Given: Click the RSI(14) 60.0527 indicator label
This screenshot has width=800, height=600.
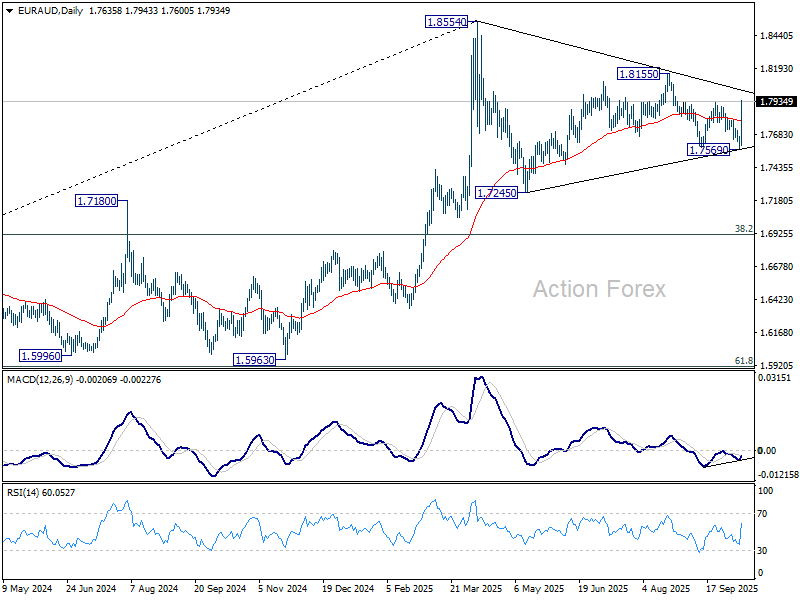Looking at the screenshot, I should click(x=40, y=492).
